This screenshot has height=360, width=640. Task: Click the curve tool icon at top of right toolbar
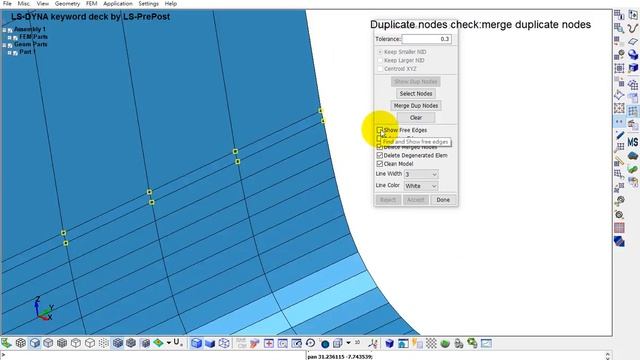click(633, 28)
